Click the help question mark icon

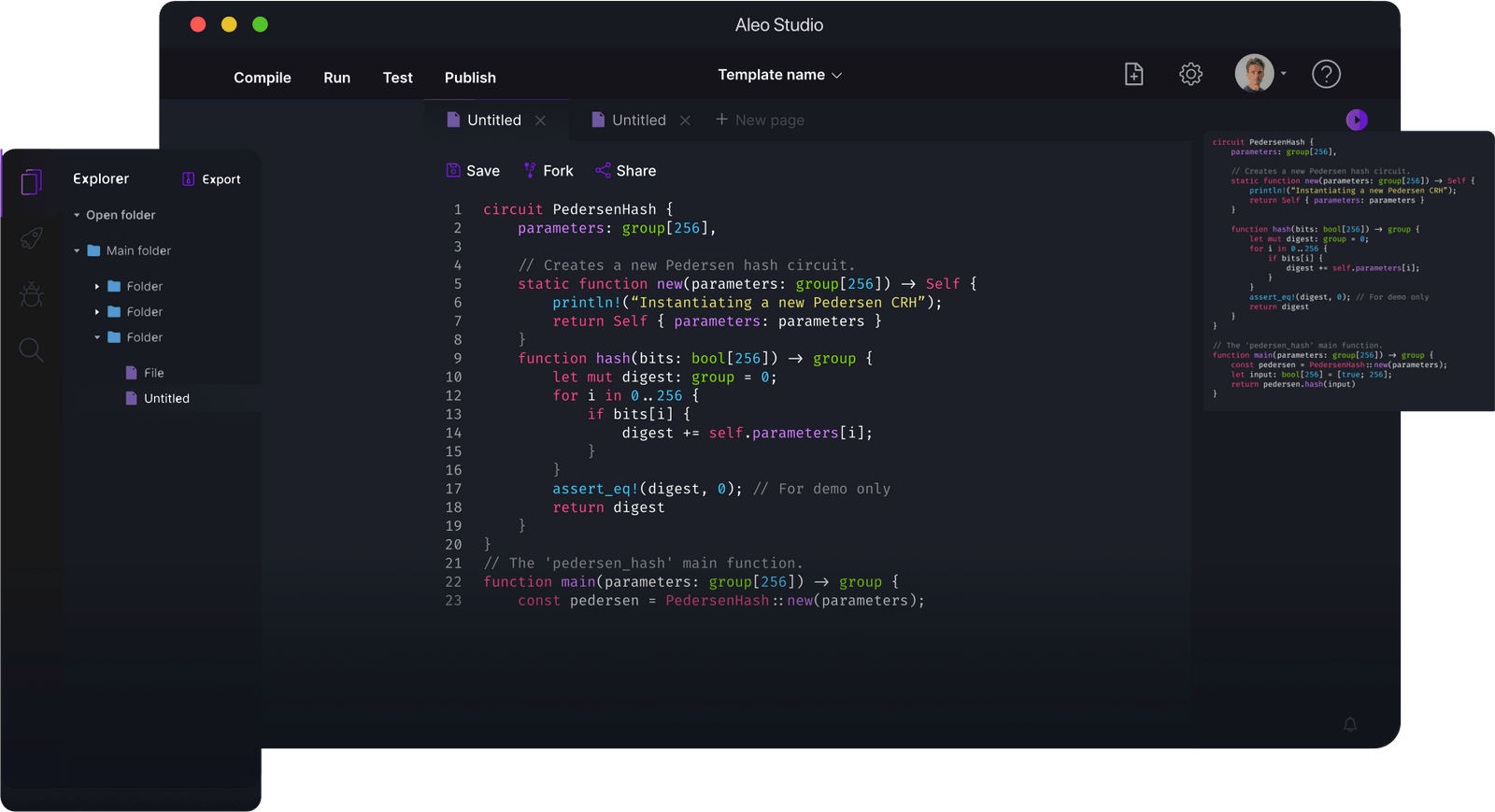1326,75
